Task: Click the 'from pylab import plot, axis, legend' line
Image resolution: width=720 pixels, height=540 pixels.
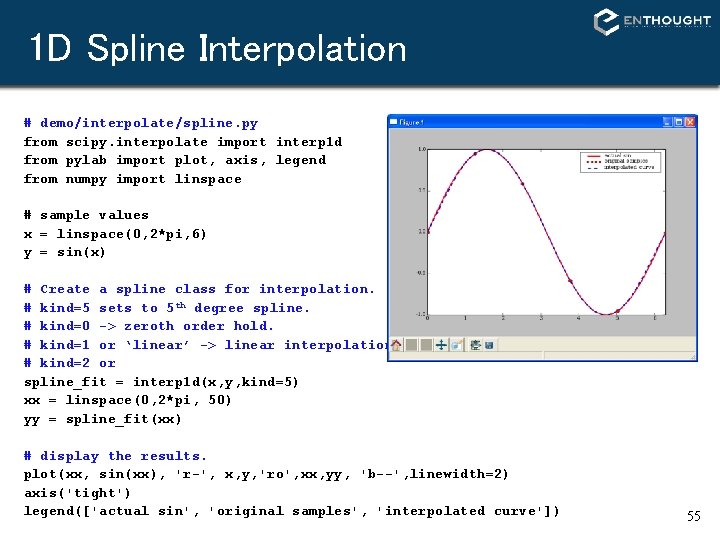Action: 175,160
